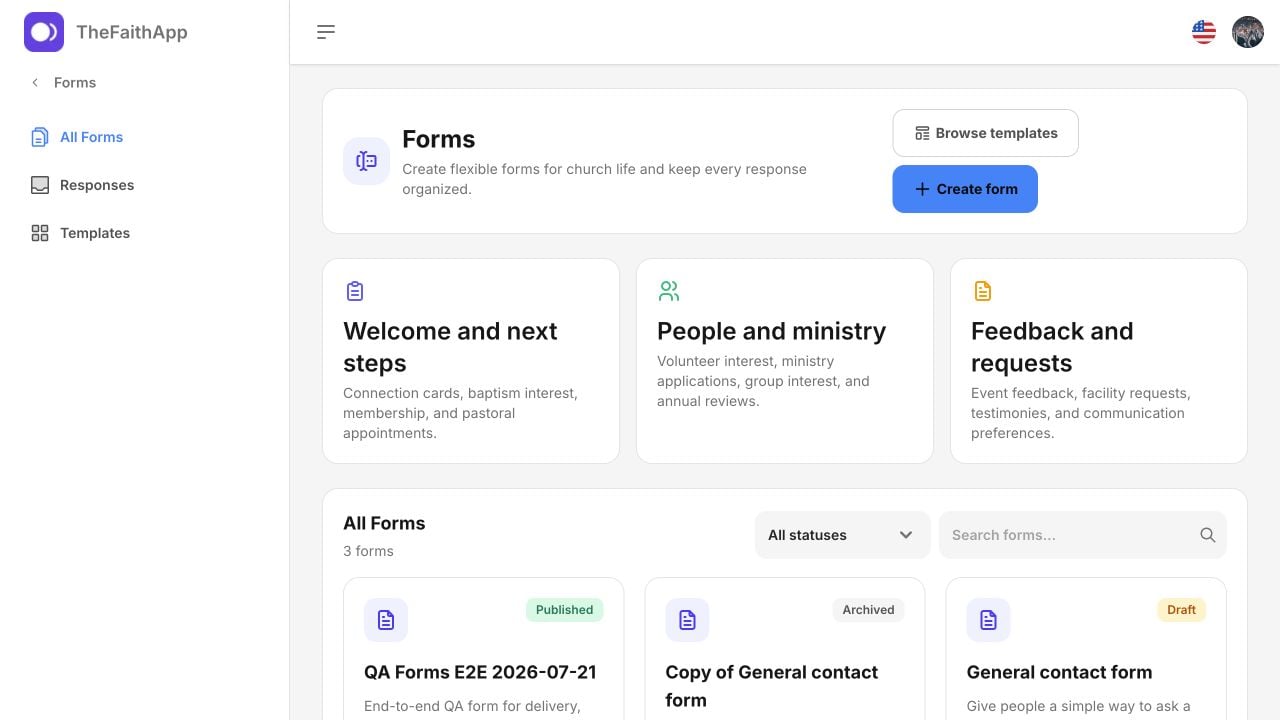Click the Published status badge
The width and height of the screenshot is (1280, 720).
click(x=564, y=610)
